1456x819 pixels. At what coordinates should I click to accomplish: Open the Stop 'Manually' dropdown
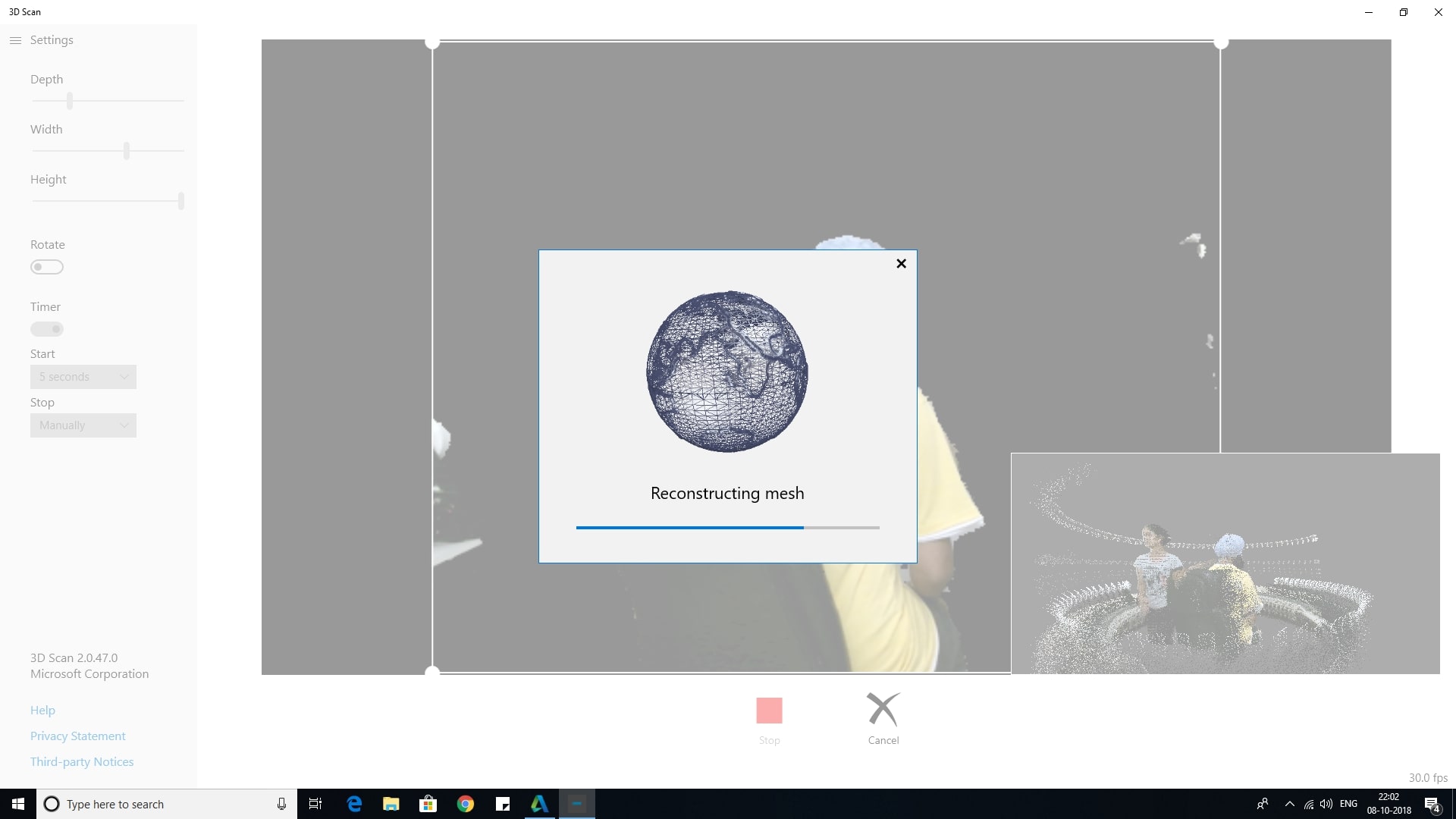pyautogui.click(x=83, y=425)
